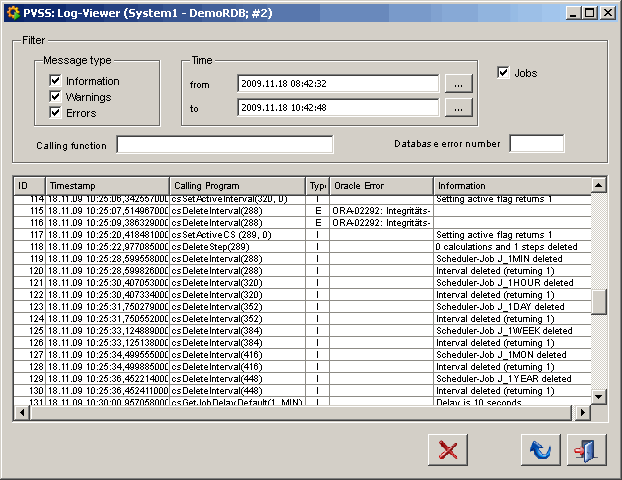The width and height of the screenshot is (622, 480).
Task: Select log row with ID 115
Action: [200, 211]
